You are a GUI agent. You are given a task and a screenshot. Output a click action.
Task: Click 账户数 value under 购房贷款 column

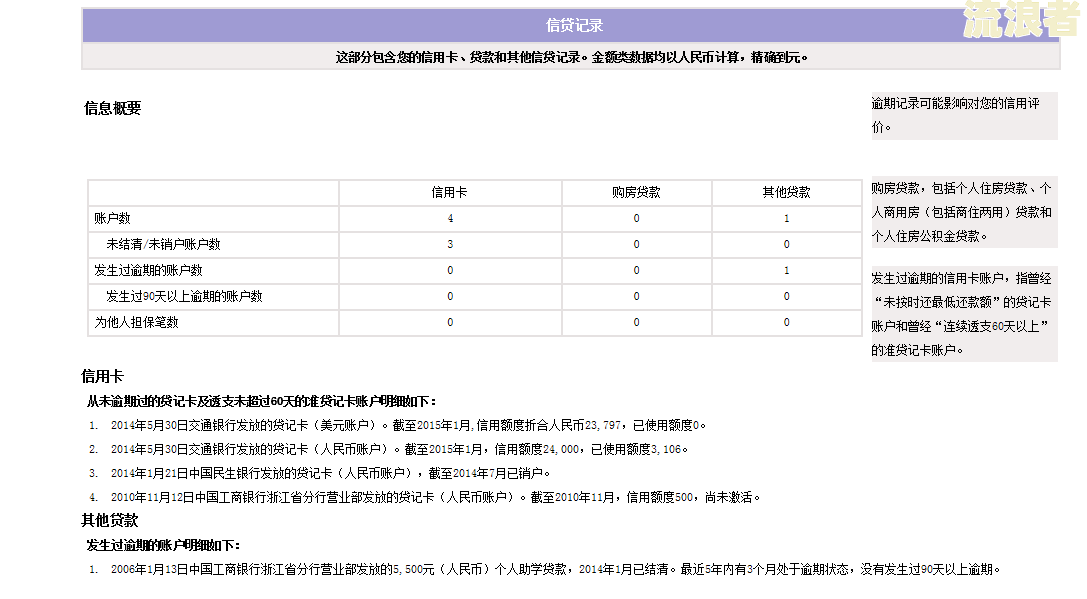[636, 218]
